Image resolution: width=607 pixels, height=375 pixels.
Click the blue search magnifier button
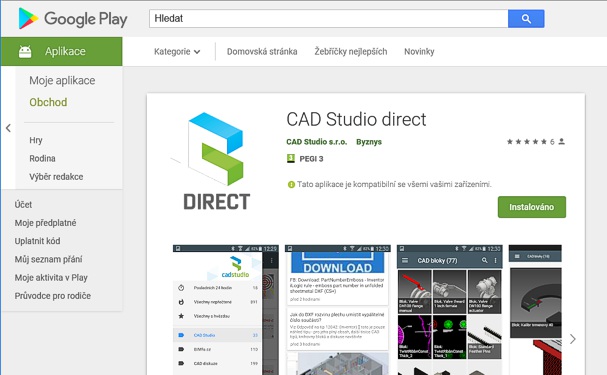(526, 19)
